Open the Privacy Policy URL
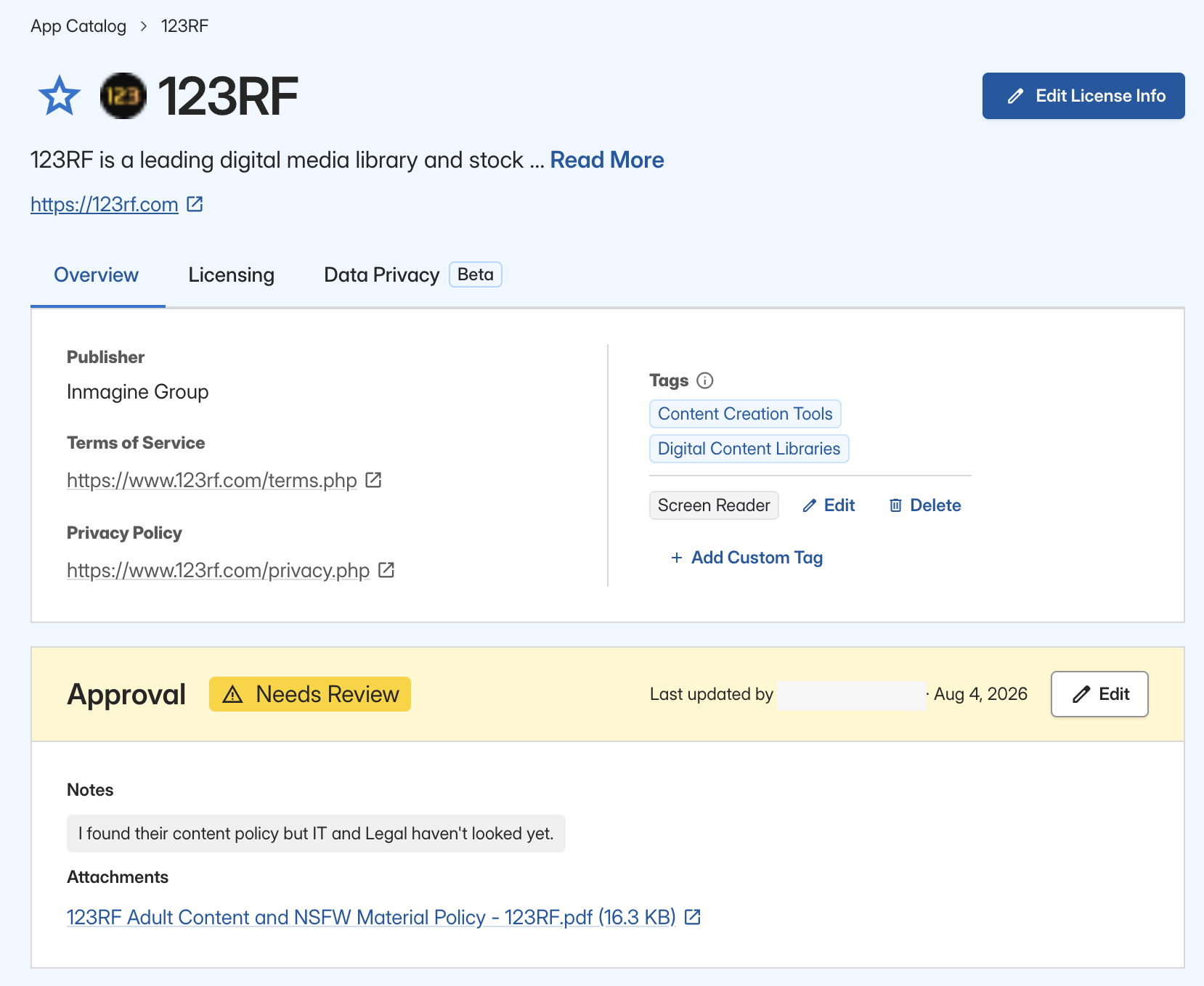Viewport: 1204px width, 986px height. pyautogui.click(x=219, y=570)
